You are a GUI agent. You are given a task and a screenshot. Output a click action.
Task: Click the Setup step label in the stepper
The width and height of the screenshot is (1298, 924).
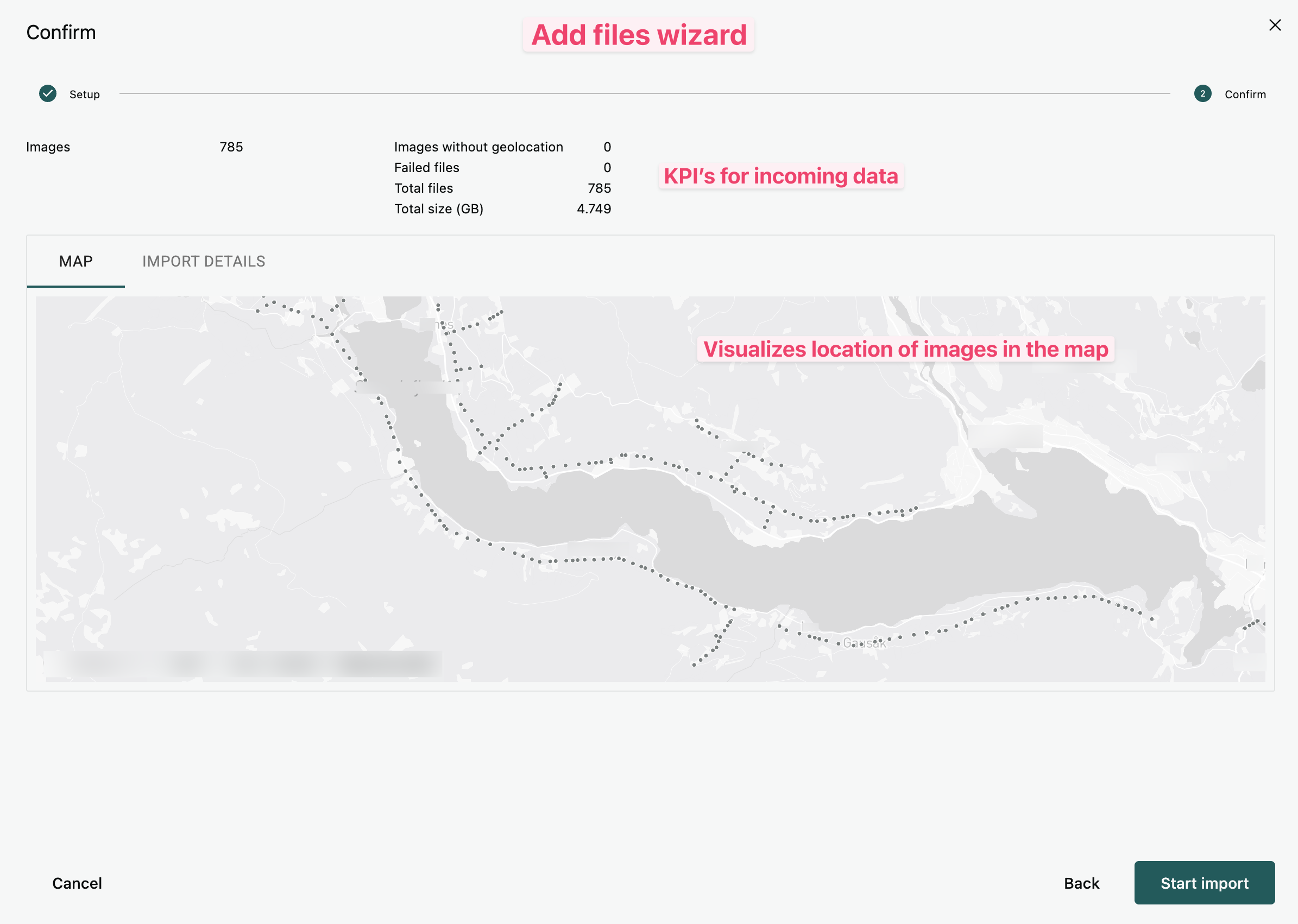84,94
